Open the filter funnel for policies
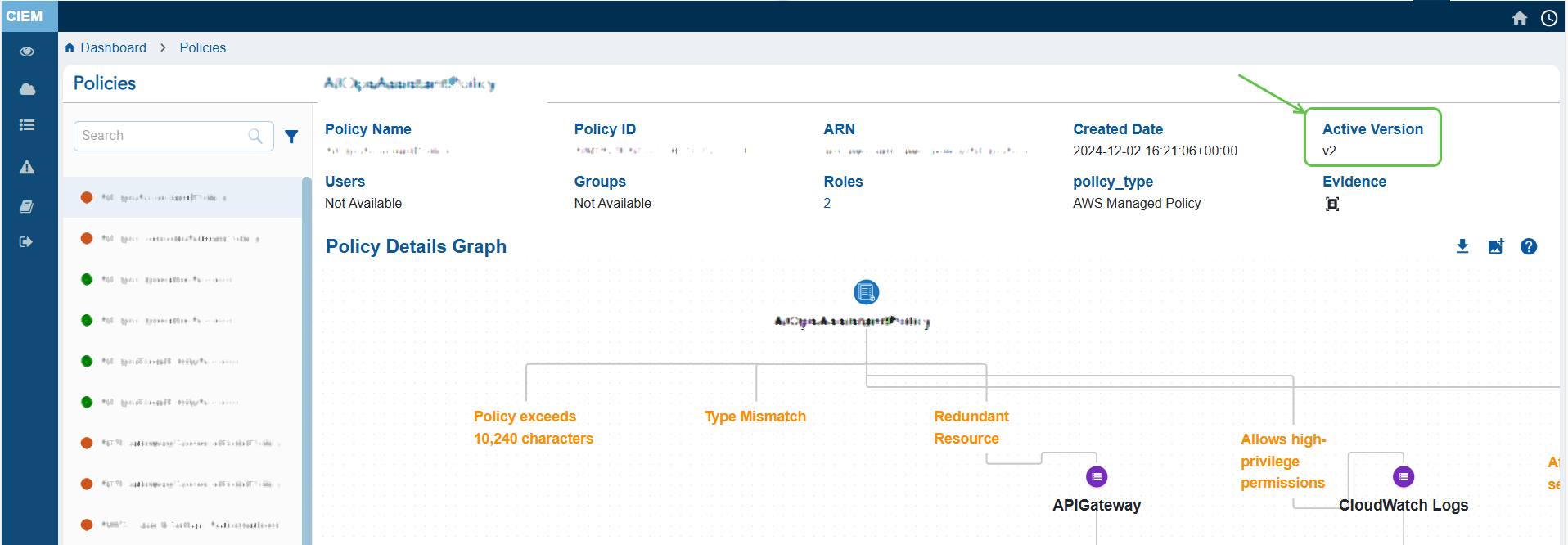Viewport: 1568px width, 545px height. [x=291, y=137]
